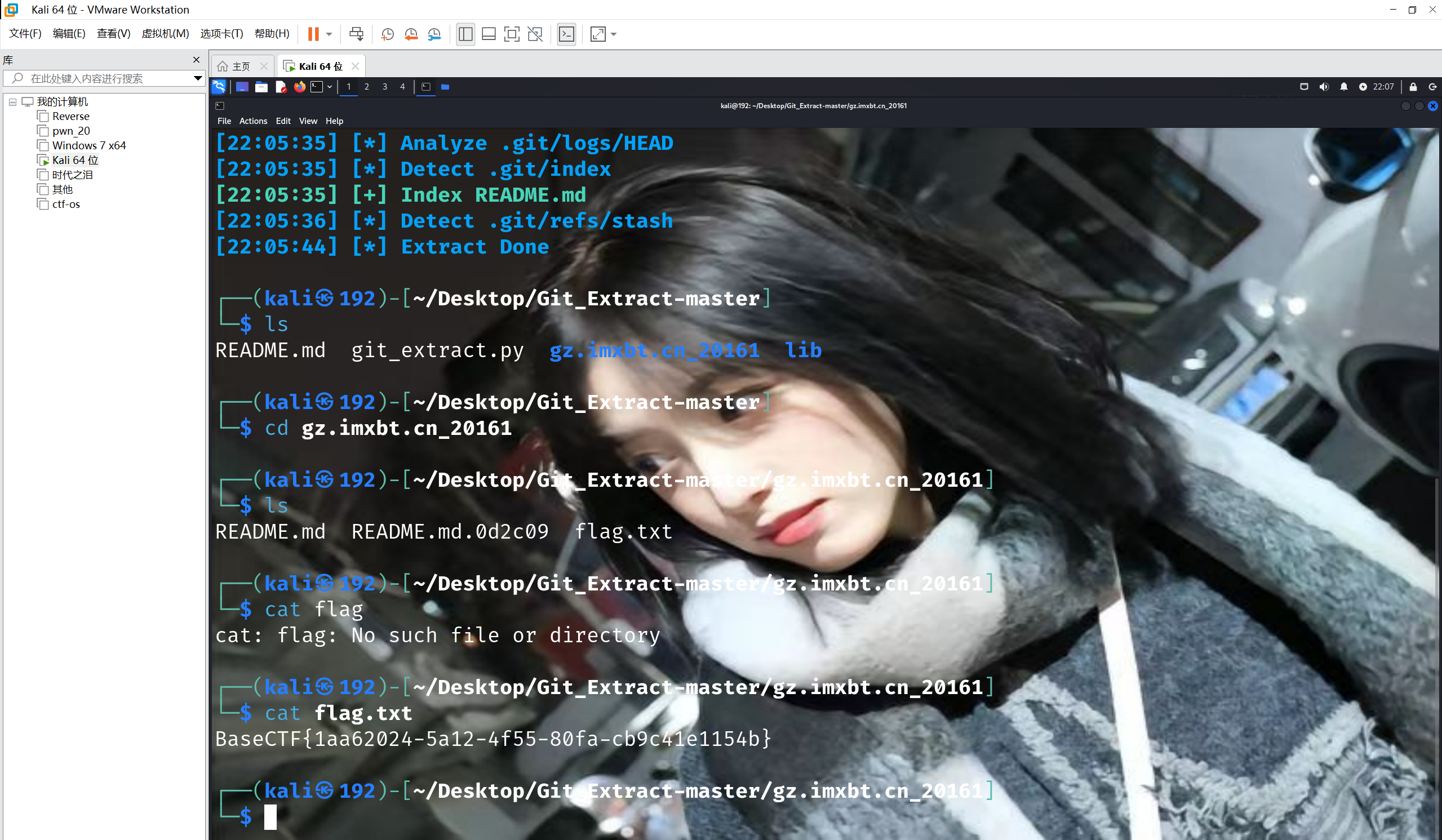The width and height of the screenshot is (1442, 840).
Task: Click the terminal window taskbar button
Action: coord(426,87)
